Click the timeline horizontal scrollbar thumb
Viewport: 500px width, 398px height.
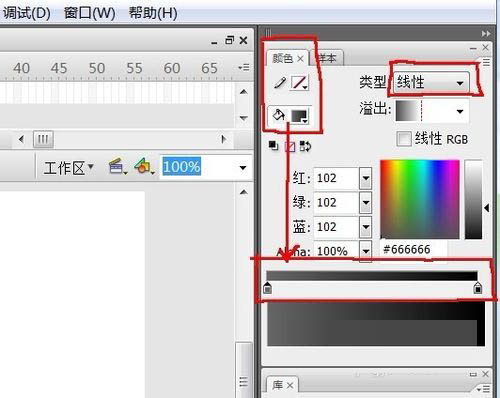tap(43, 139)
